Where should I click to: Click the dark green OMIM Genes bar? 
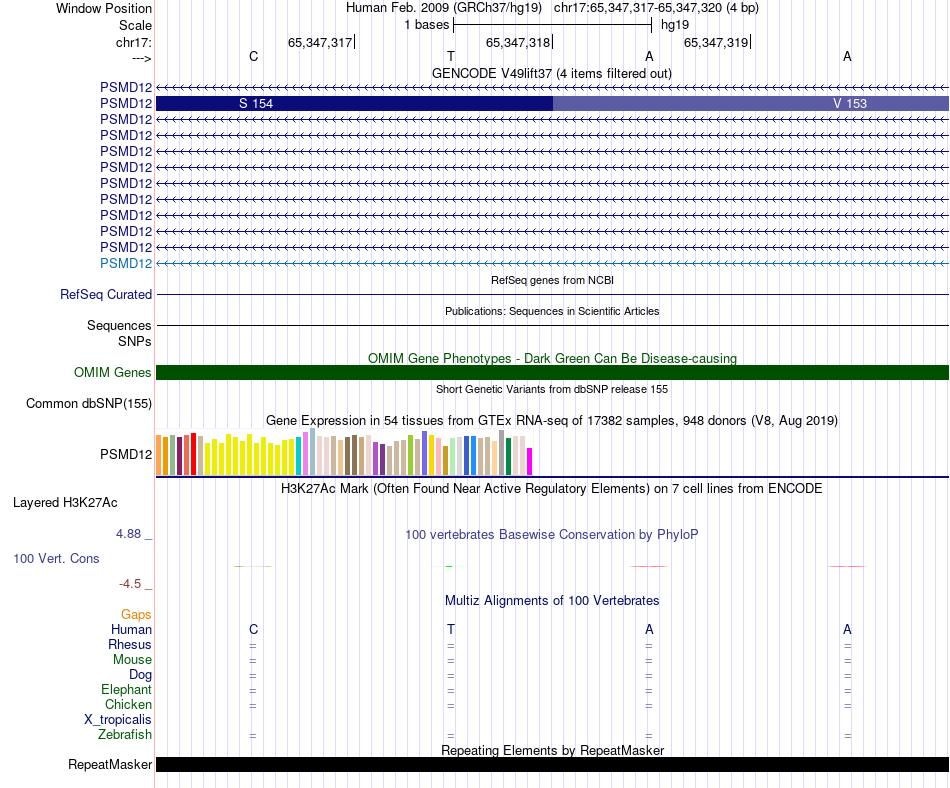tap(552, 372)
